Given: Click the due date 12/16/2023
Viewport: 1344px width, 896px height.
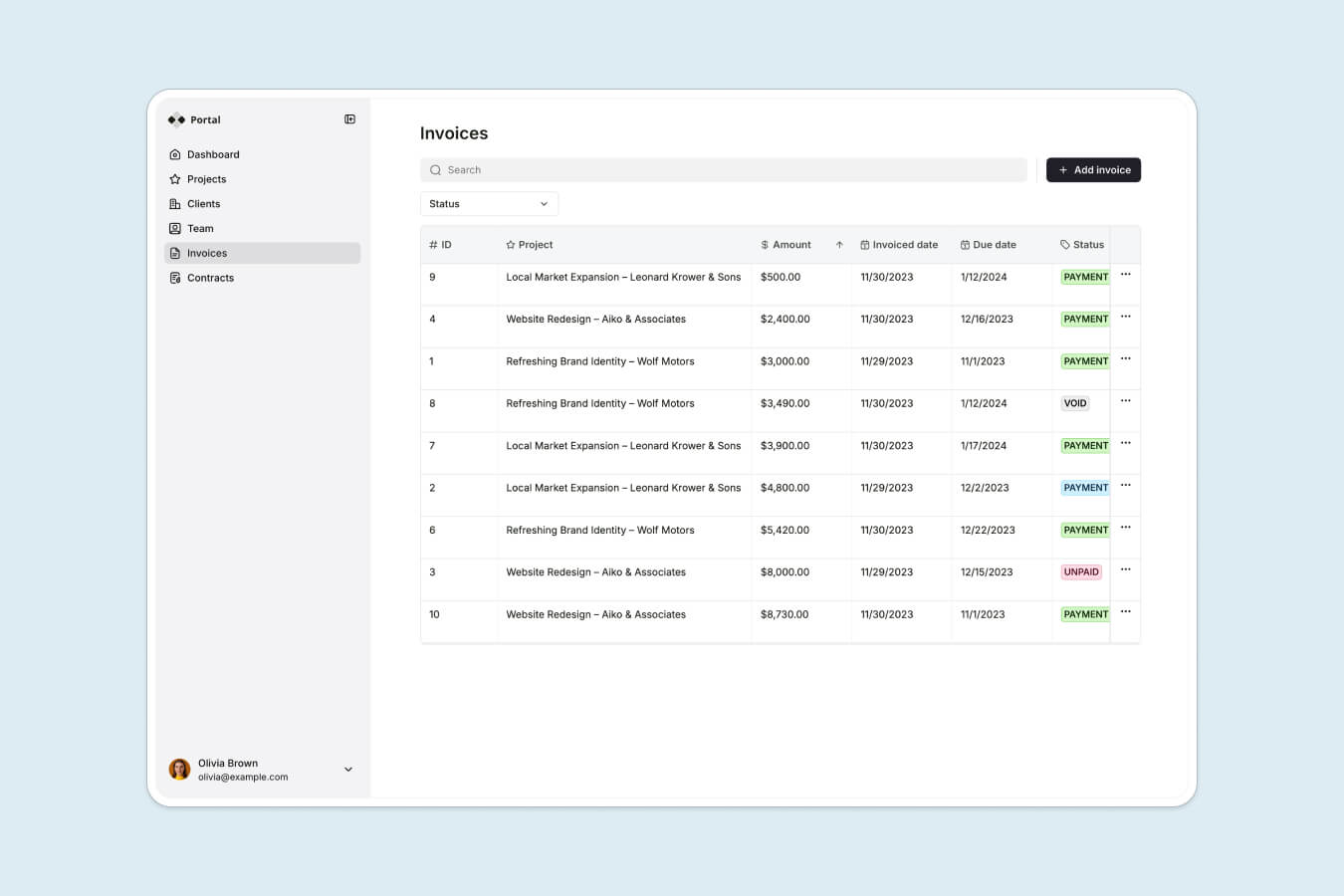Looking at the screenshot, I should point(987,320).
